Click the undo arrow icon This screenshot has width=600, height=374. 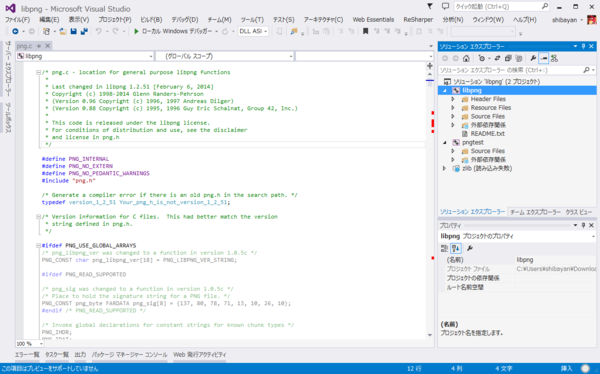pyautogui.click(x=99, y=31)
